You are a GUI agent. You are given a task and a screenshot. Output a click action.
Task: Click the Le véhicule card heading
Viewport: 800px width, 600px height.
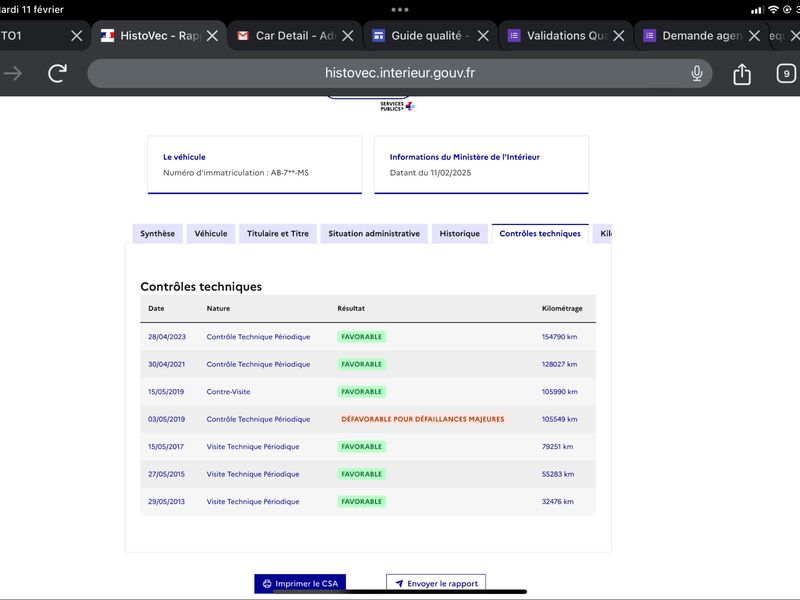coord(184,157)
